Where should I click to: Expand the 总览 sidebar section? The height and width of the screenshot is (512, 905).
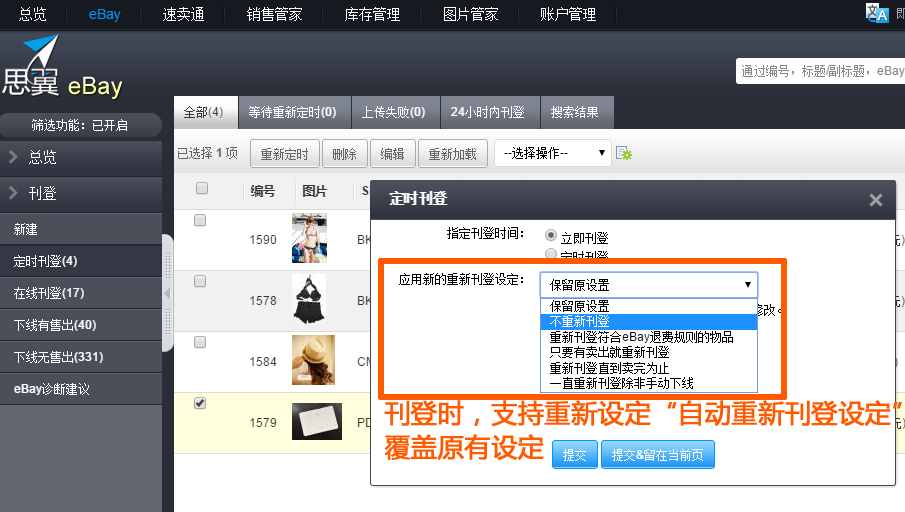(x=81, y=157)
